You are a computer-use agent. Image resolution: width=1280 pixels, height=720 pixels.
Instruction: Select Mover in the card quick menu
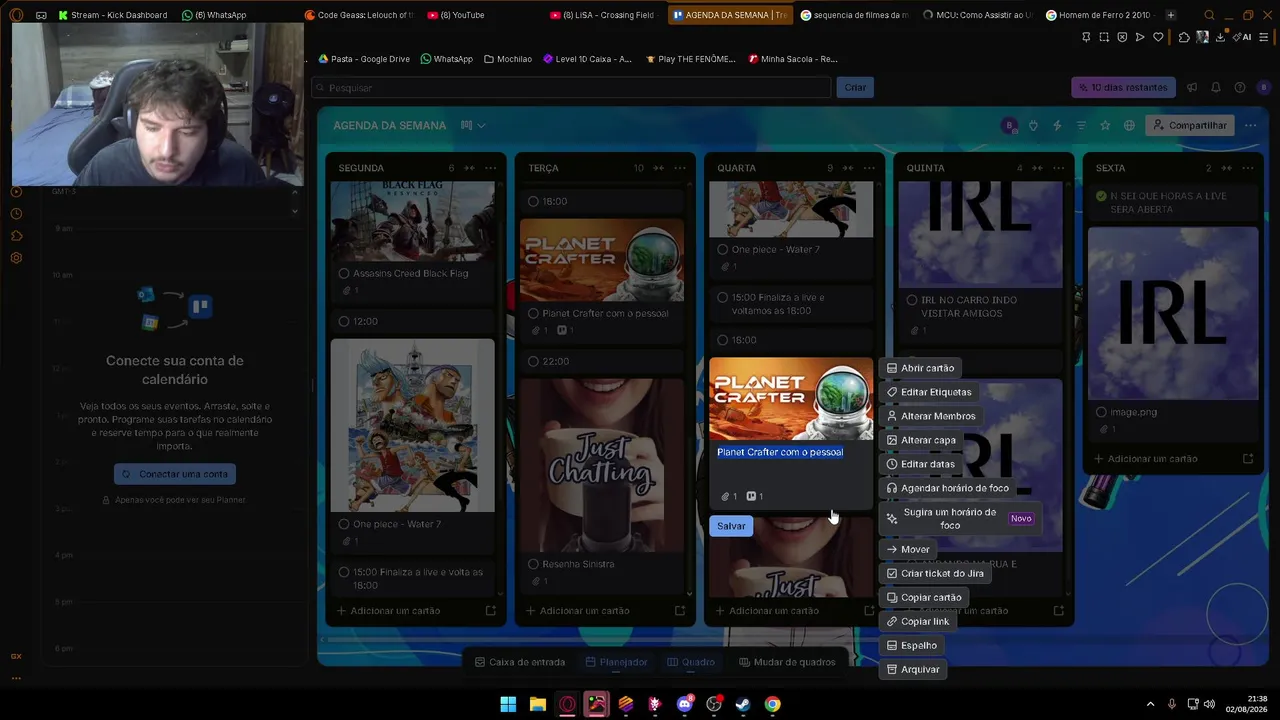point(908,549)
